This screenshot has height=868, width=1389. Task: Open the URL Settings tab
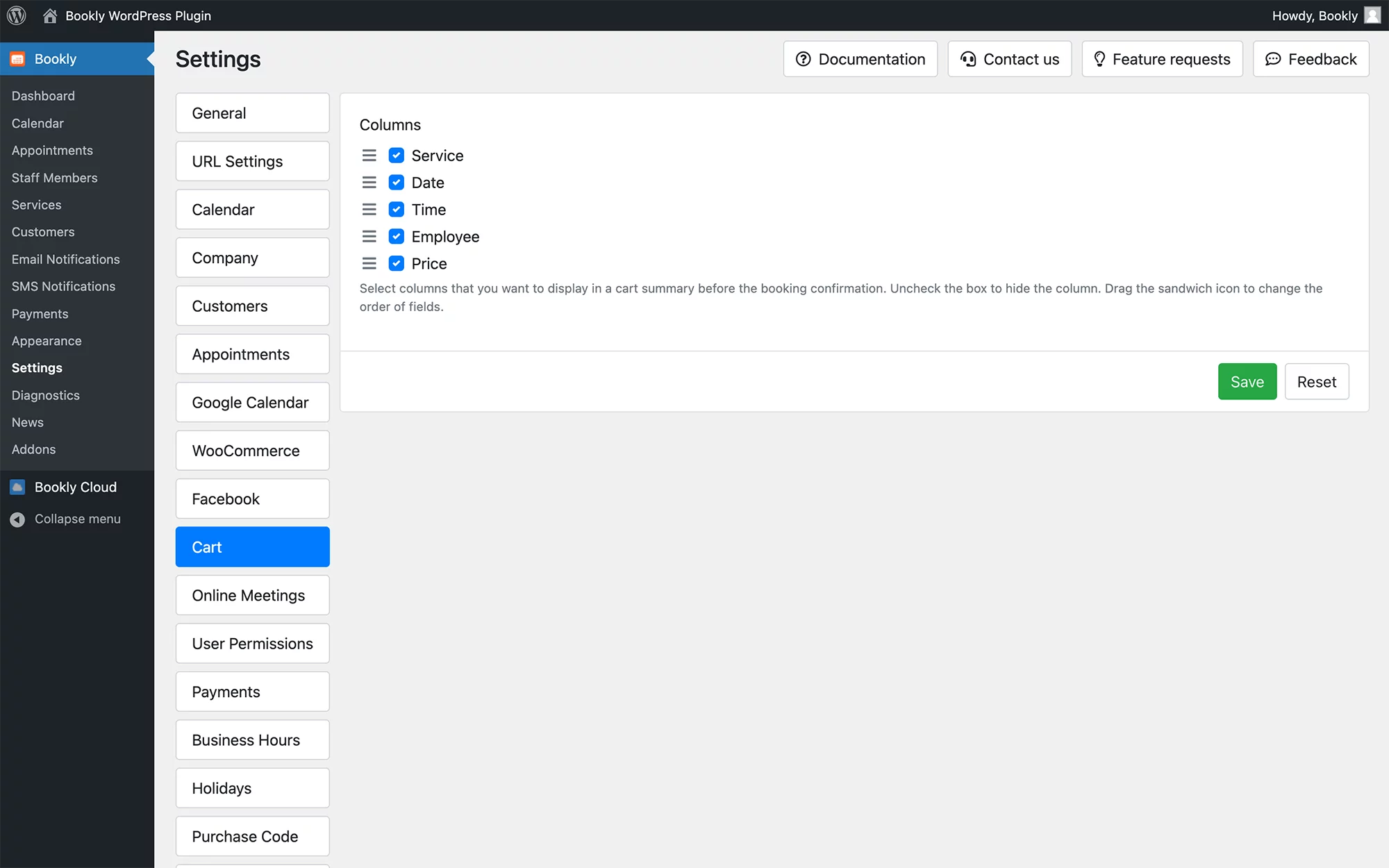click(x=253, y=161)
